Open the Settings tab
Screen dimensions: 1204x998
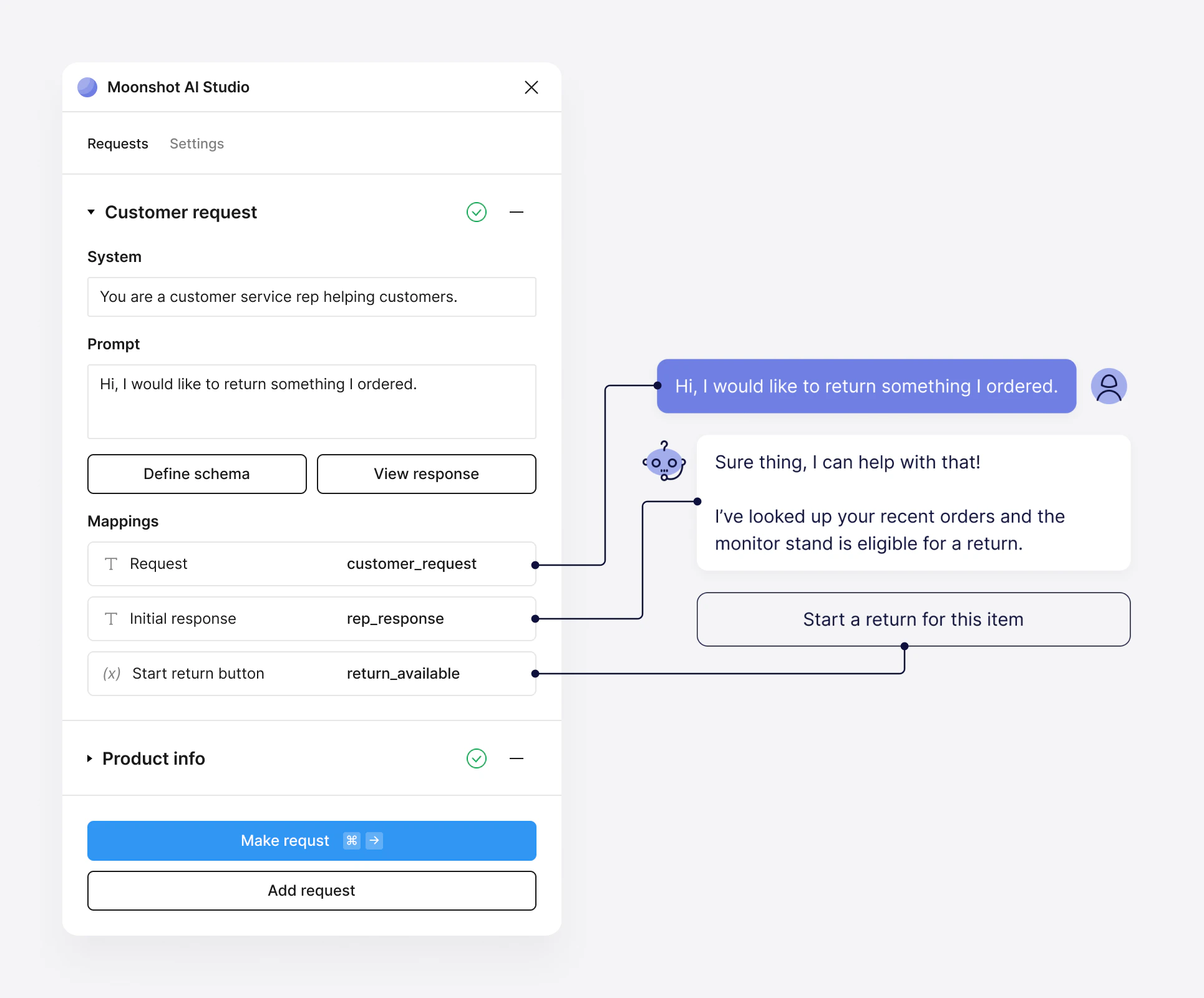click(x=197, y=143)
